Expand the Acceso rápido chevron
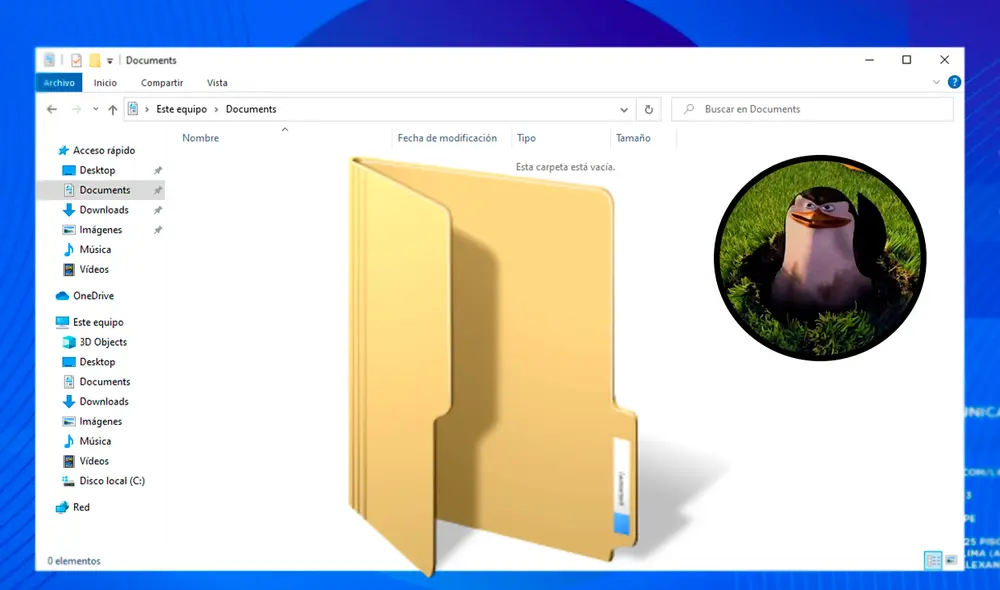The height and width of the screenshot is (590, 1000). tap(48, 149)
